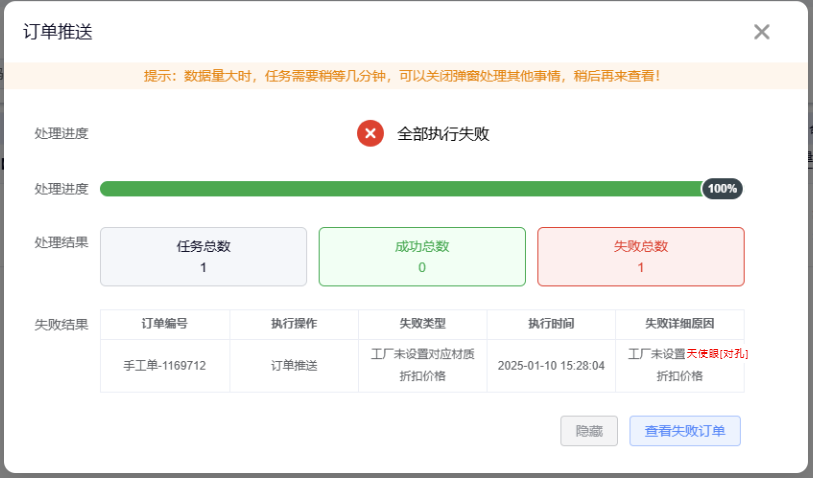Click the orange hint banner text
Viewport: 813px width, 478px height.
(402, 76)
